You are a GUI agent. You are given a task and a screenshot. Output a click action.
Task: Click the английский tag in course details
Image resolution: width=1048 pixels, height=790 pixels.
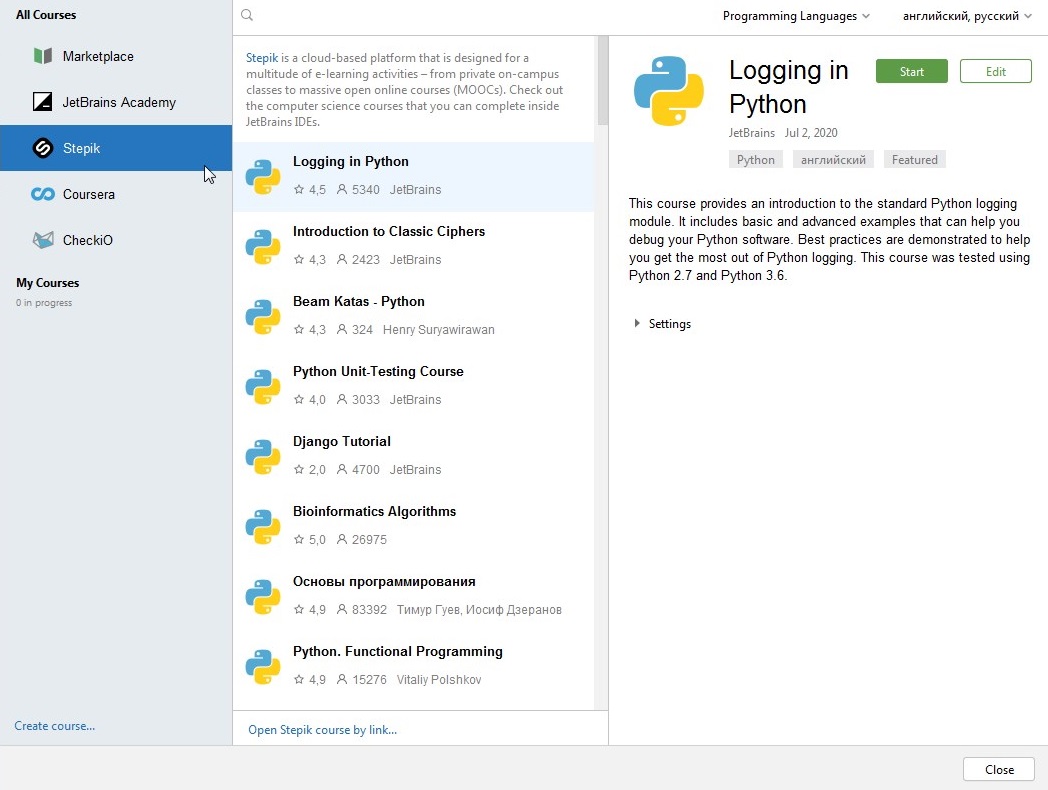(833, 160)
